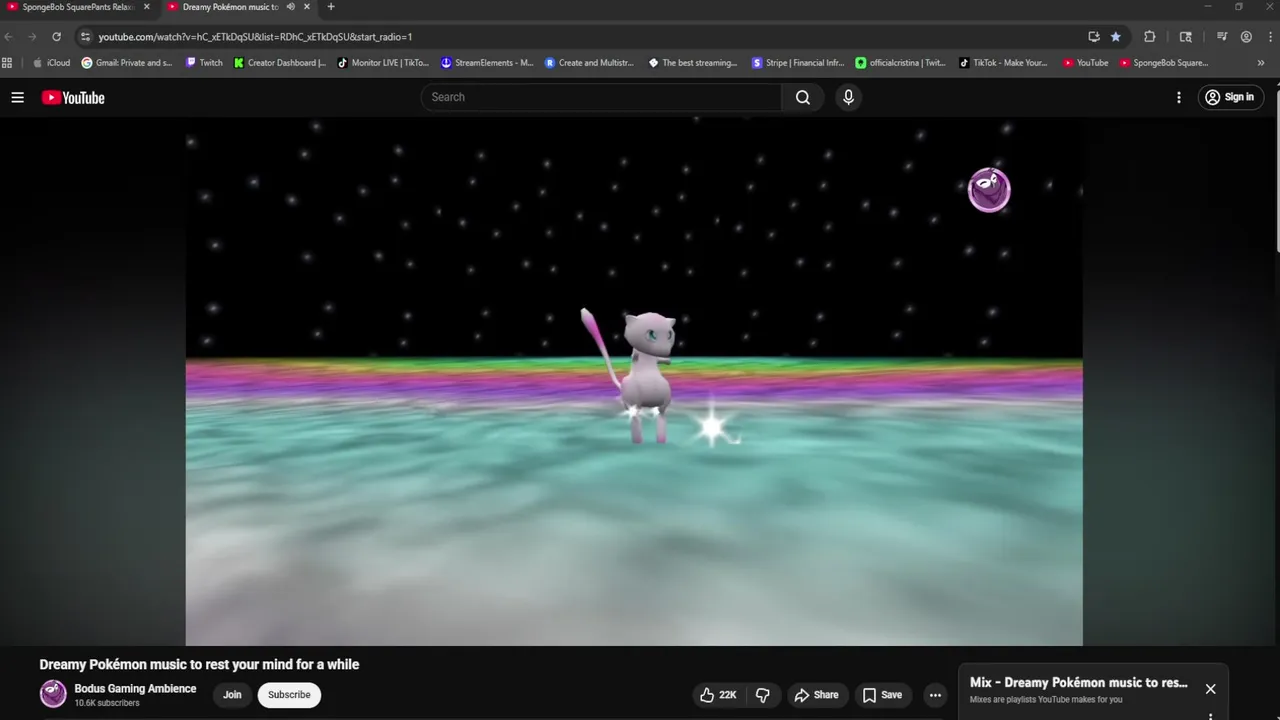Open Stripe Financial Infrastructure bookmark
This screenshot has width=1280, height=720.
click(798, 63)
